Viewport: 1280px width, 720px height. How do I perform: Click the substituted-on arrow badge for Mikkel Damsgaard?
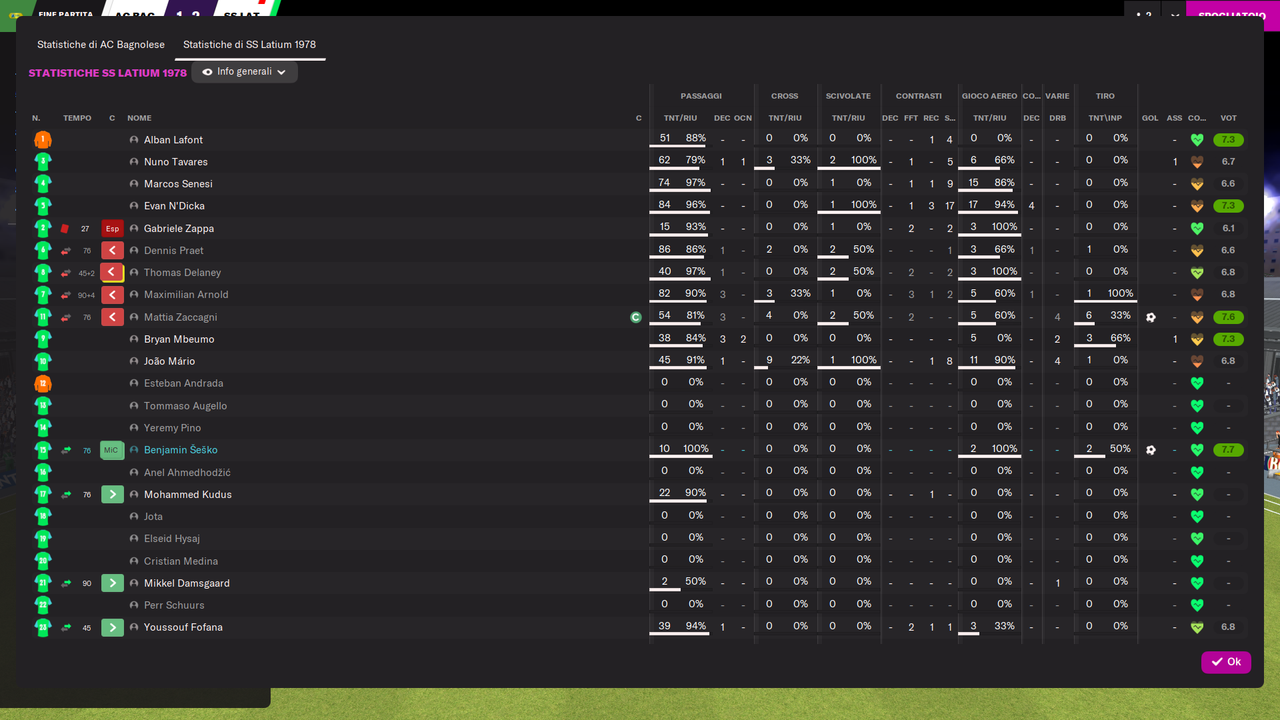click(x=112, y=583)
